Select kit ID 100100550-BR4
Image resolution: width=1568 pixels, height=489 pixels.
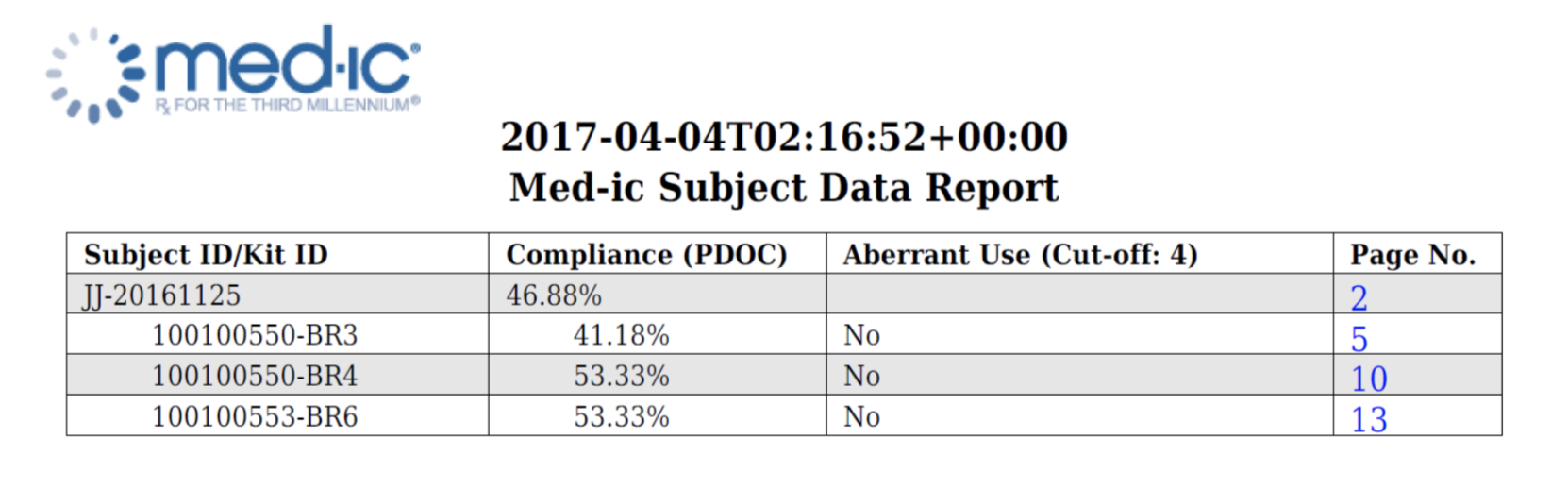point(255,376)
